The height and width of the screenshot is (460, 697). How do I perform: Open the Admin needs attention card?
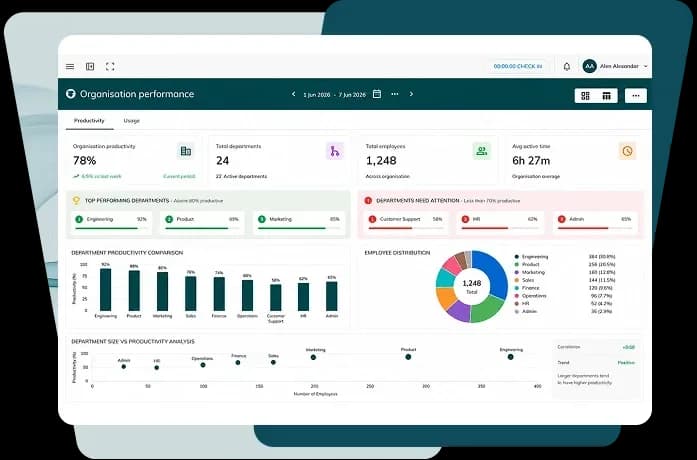point(595,223)
